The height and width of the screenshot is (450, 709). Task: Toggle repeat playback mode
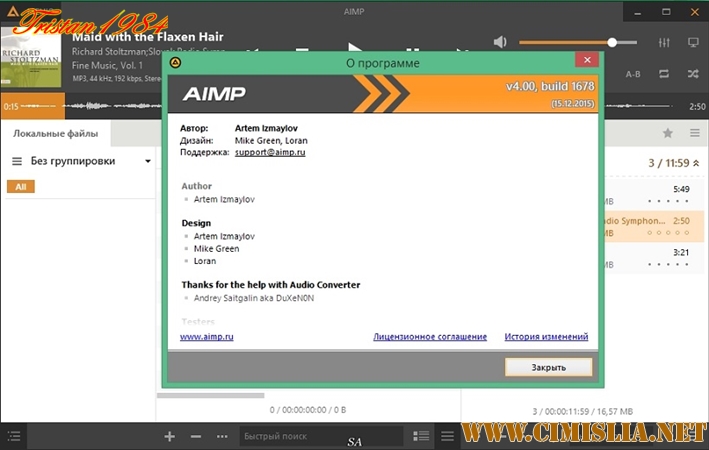pyautogui.click(x=664, y=74)
